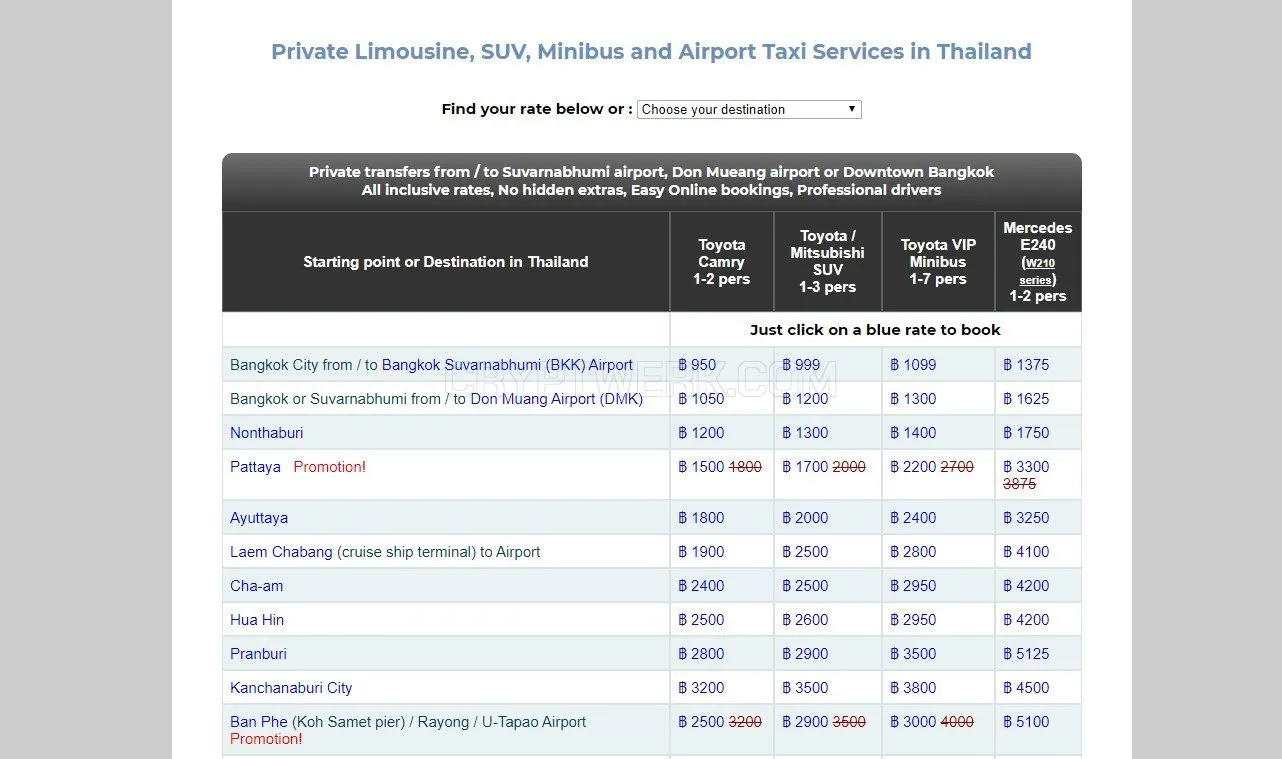Click the Kanchanaburi City link

pos(291,688)
